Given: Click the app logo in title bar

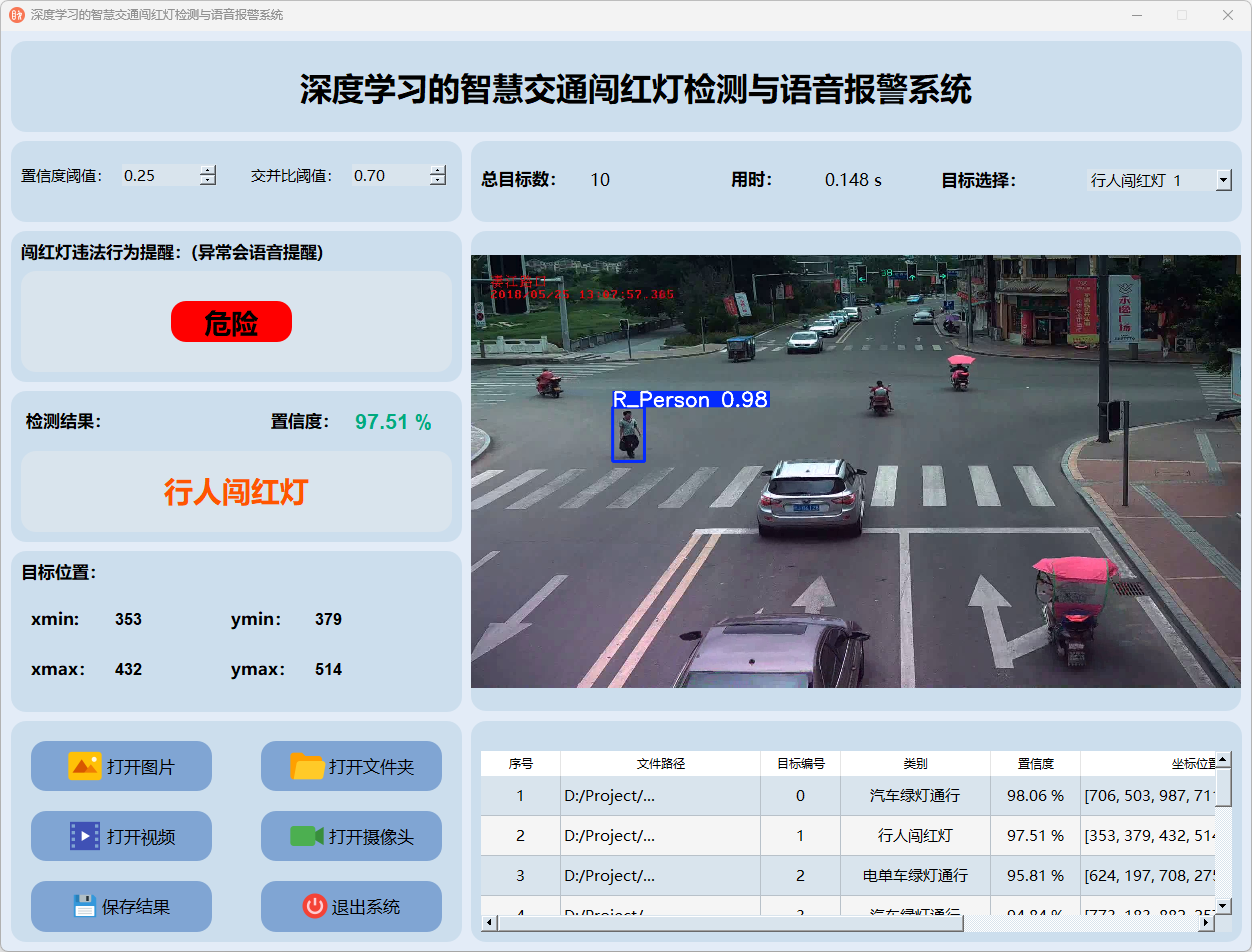Looking at the screenshot, I should (x=16, y=15).
